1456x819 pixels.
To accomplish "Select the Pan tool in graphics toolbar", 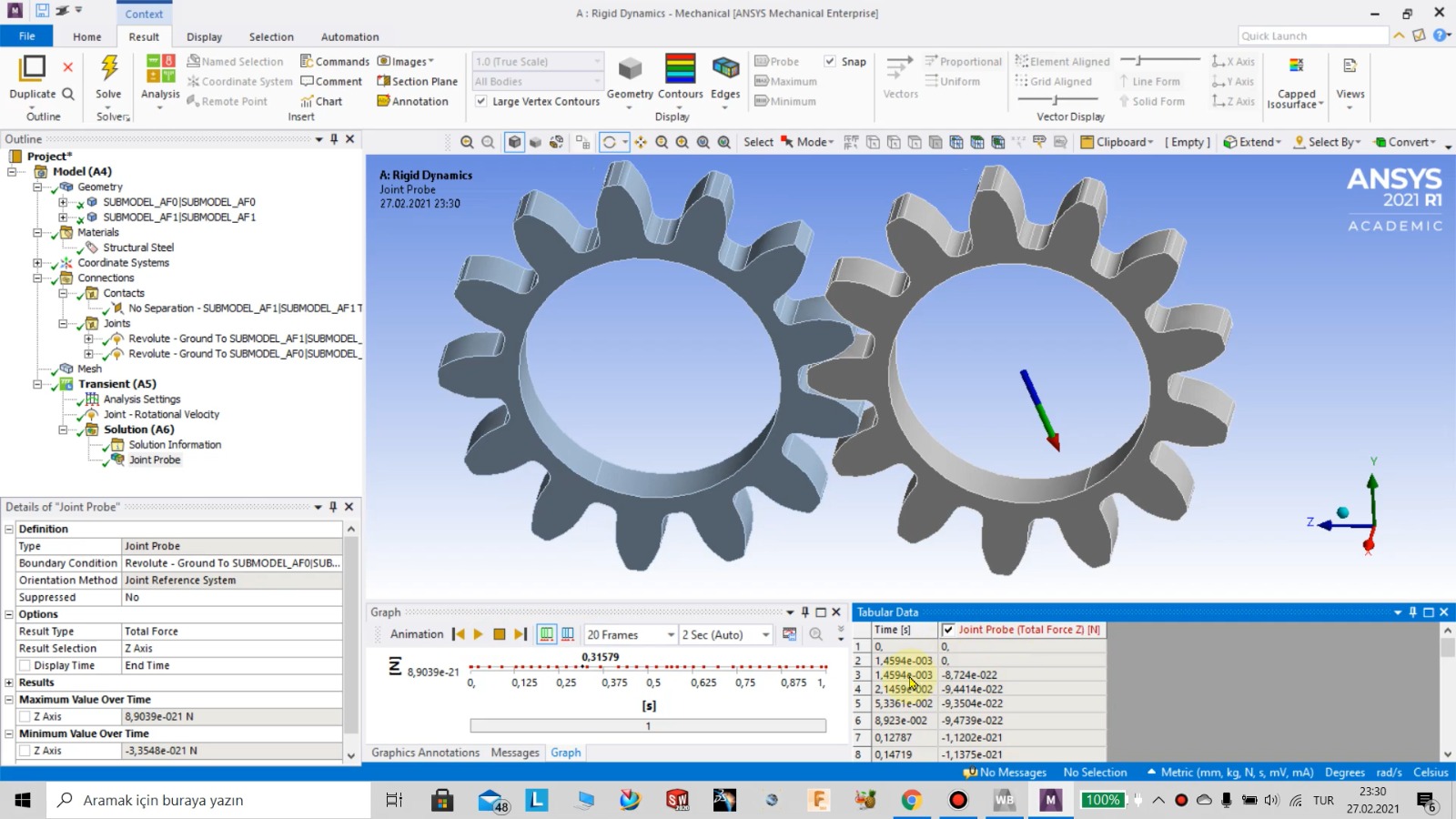I will pos(641,142).
